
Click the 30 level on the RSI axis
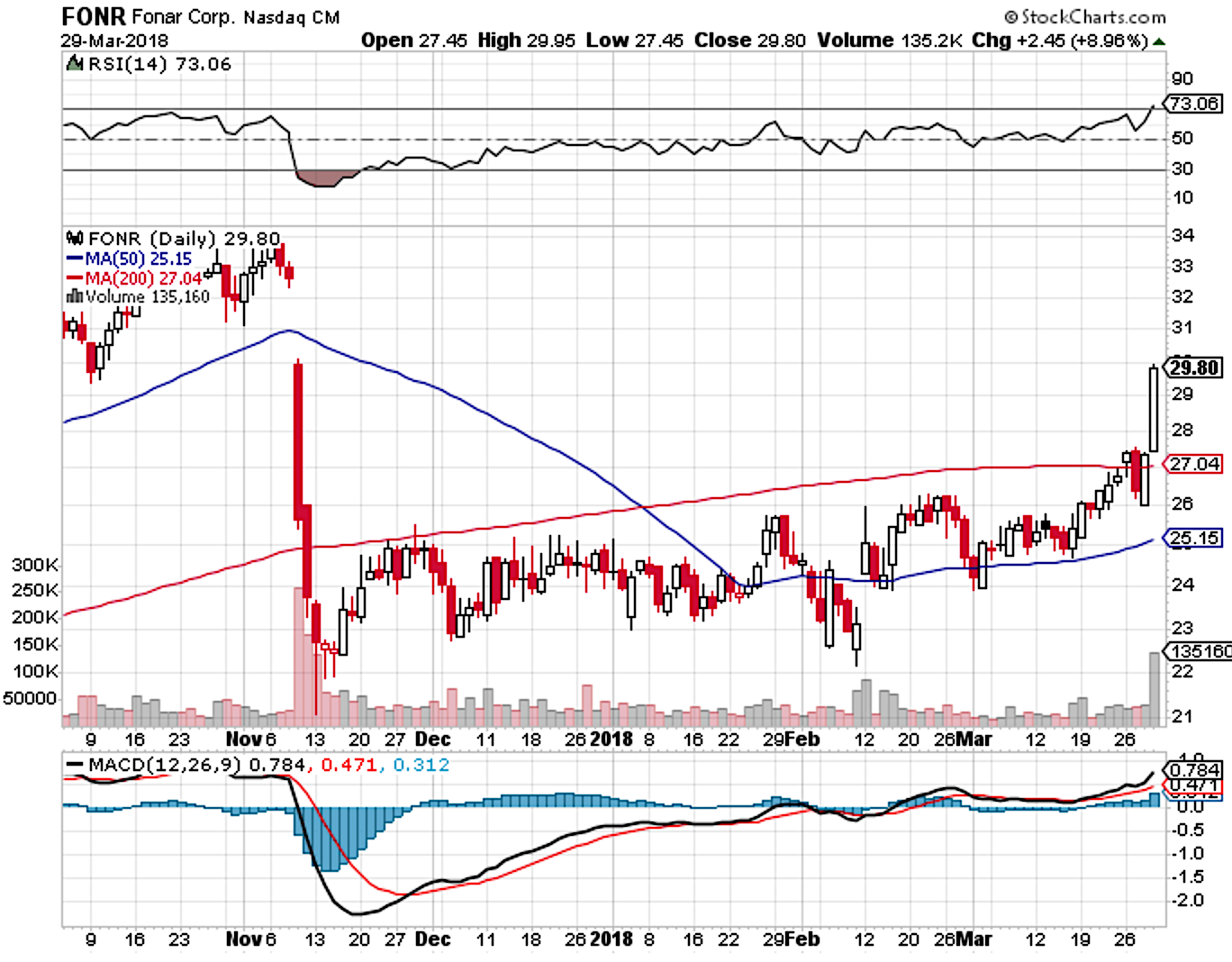point(1182,168)
